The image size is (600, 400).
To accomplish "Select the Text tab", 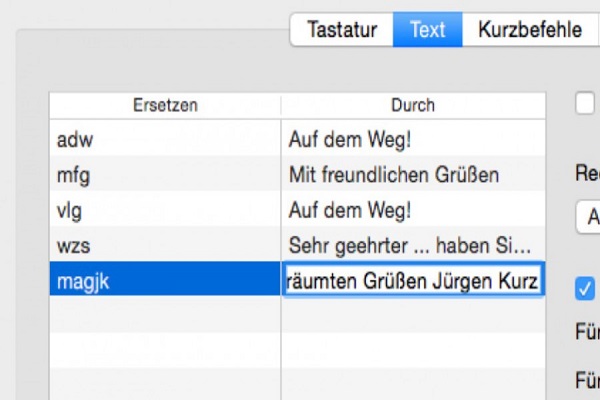I will pyautogui.click(x=427, y=30).
